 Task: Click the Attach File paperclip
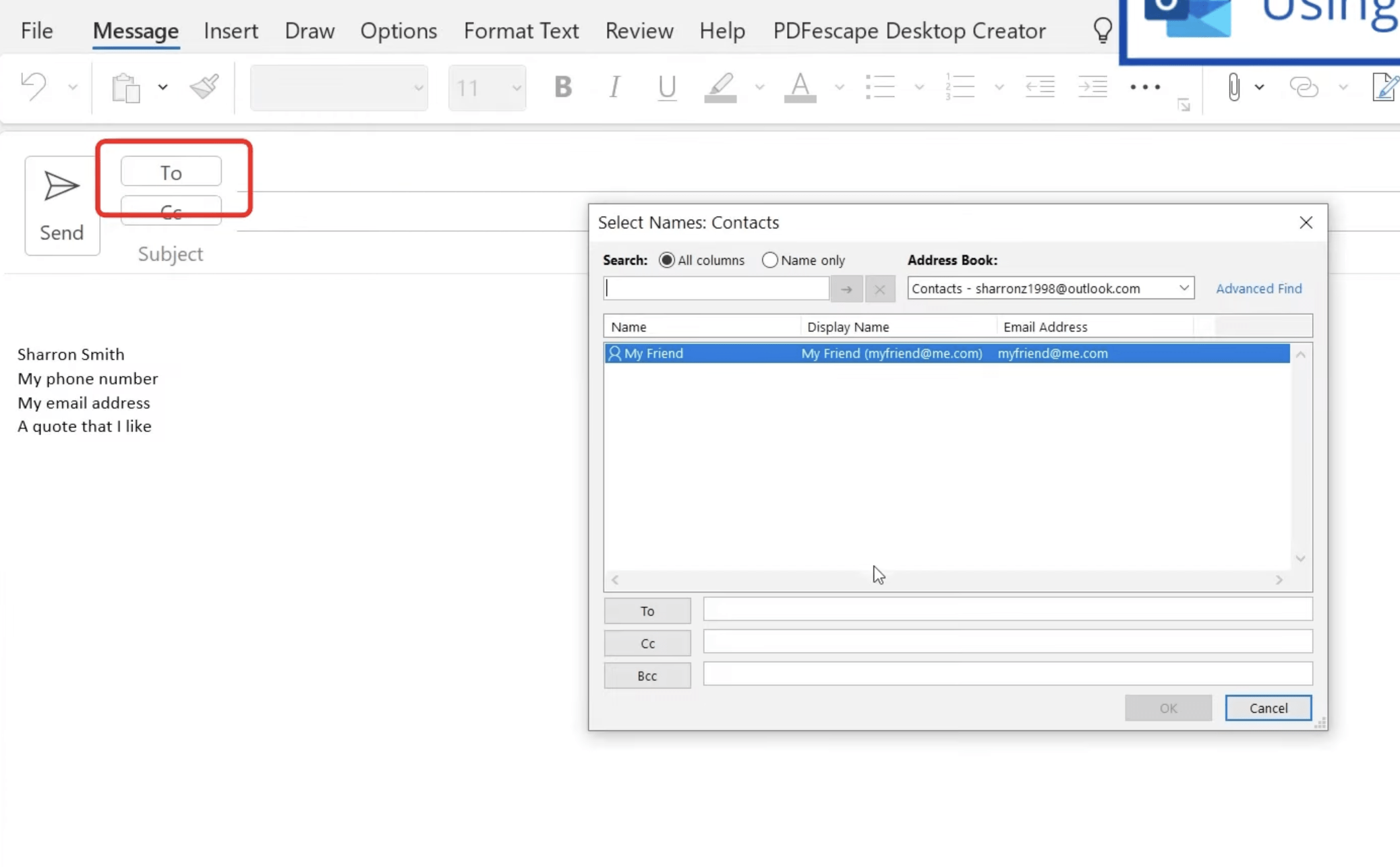[1233, 87]
